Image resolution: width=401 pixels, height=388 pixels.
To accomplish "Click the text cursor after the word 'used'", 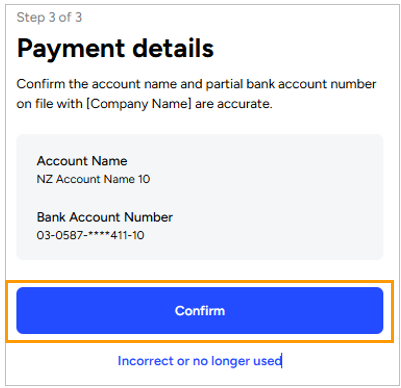I will (282, 361).
